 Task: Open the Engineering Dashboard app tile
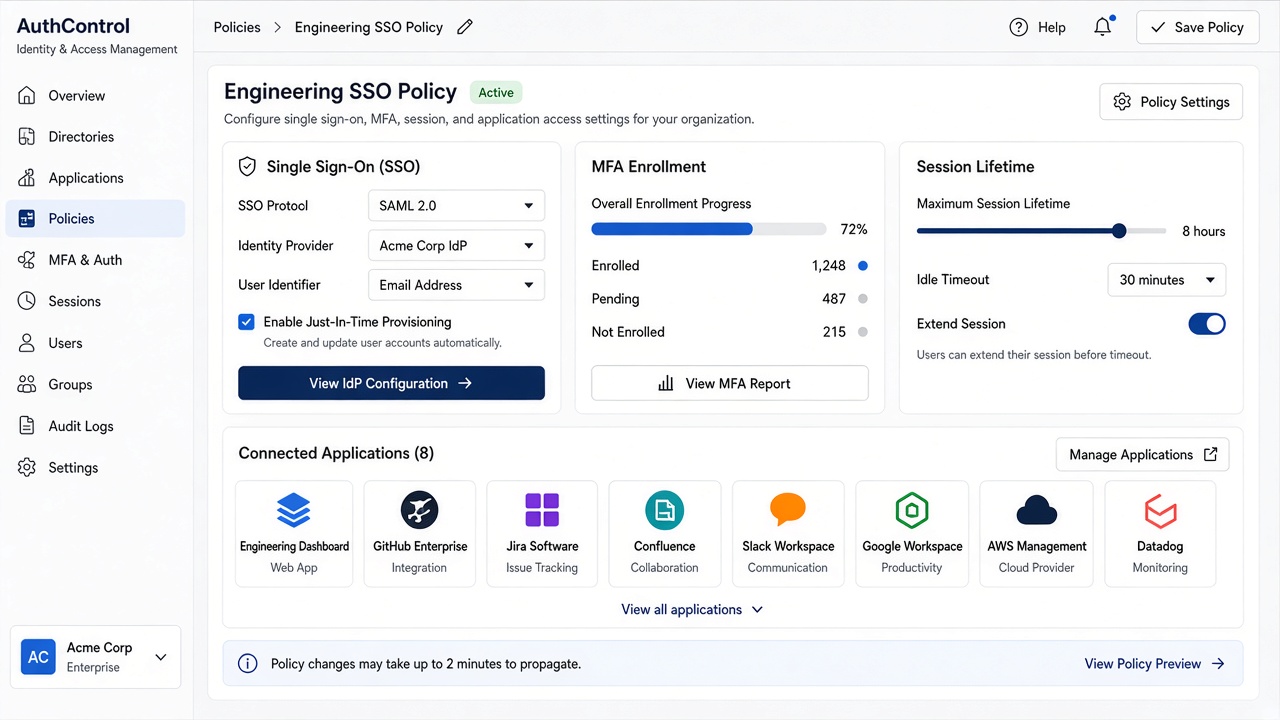[294, 533]
